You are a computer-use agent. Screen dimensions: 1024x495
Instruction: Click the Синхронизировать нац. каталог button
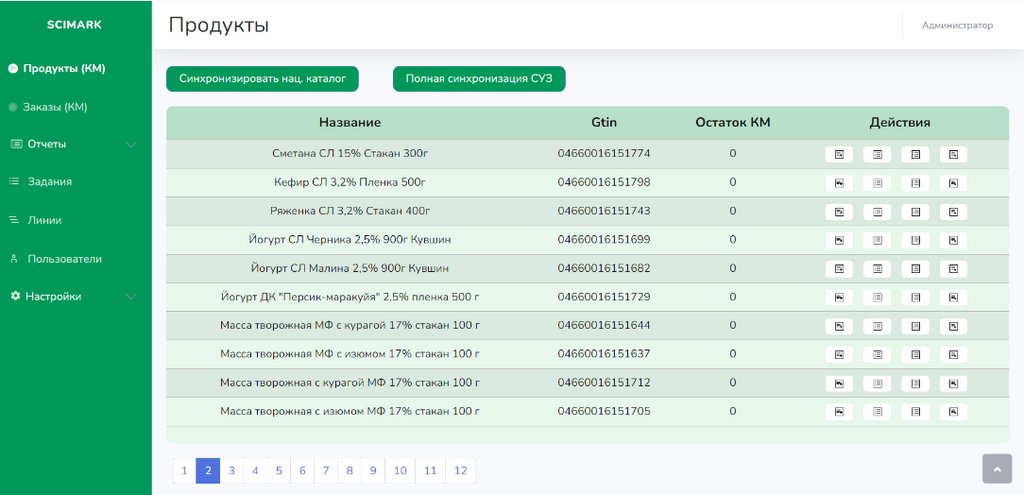pyautogui.click(x=263, y=78)
